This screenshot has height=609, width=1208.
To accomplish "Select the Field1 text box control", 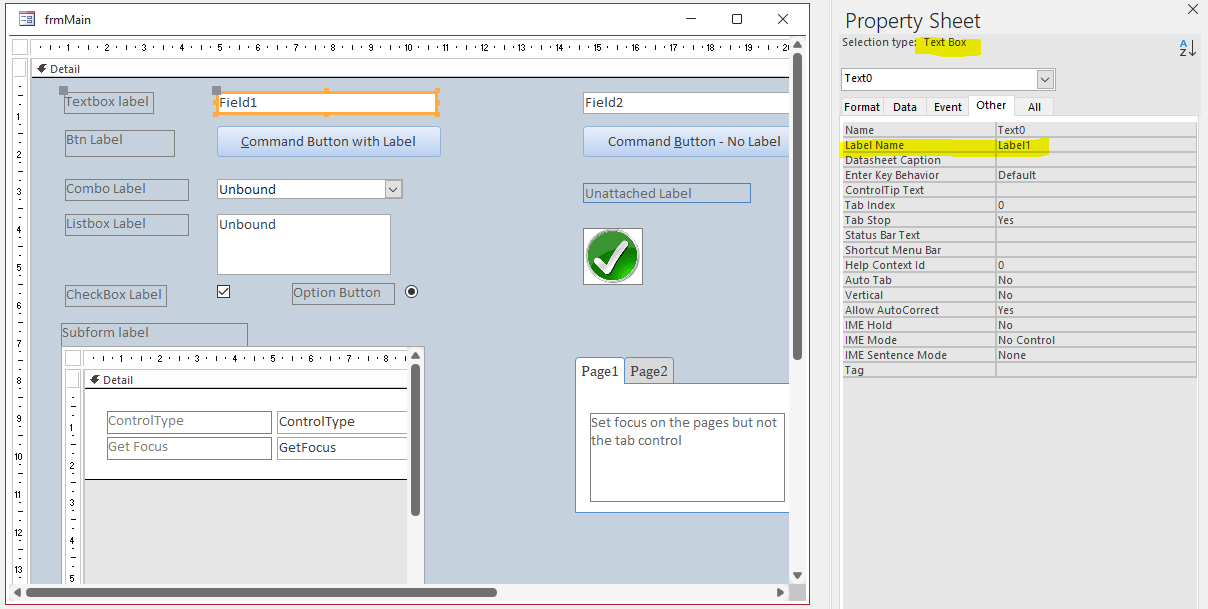I will [325, 102].
